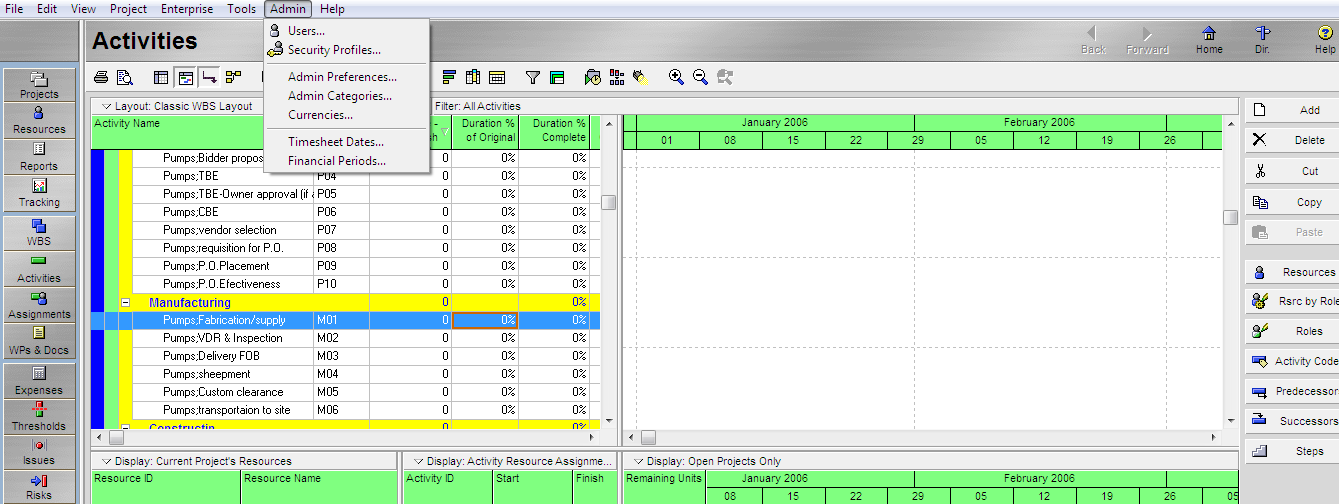Toggle the Gantt Chart view icon
Image resolution: width=1339 pixels, height=504 pixels.
click(185, 77)
